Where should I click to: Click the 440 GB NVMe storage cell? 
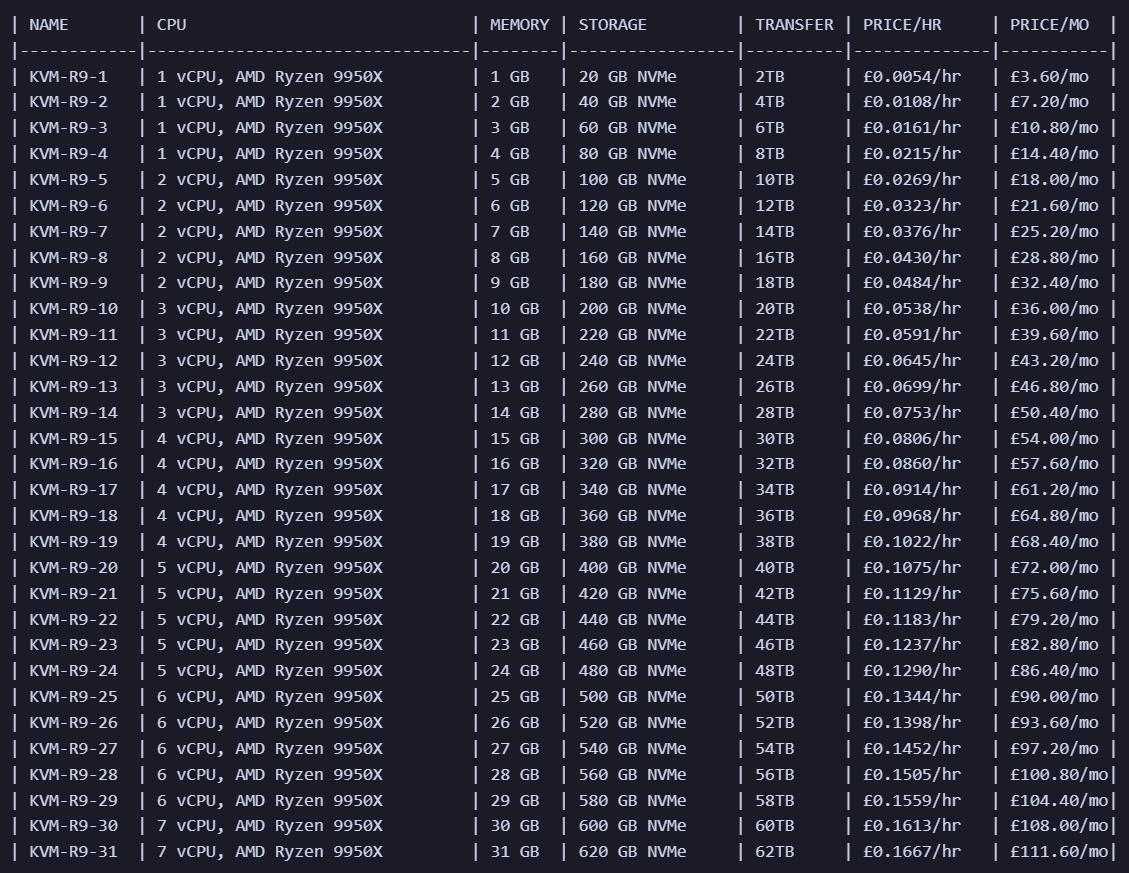tap(632, 619)
